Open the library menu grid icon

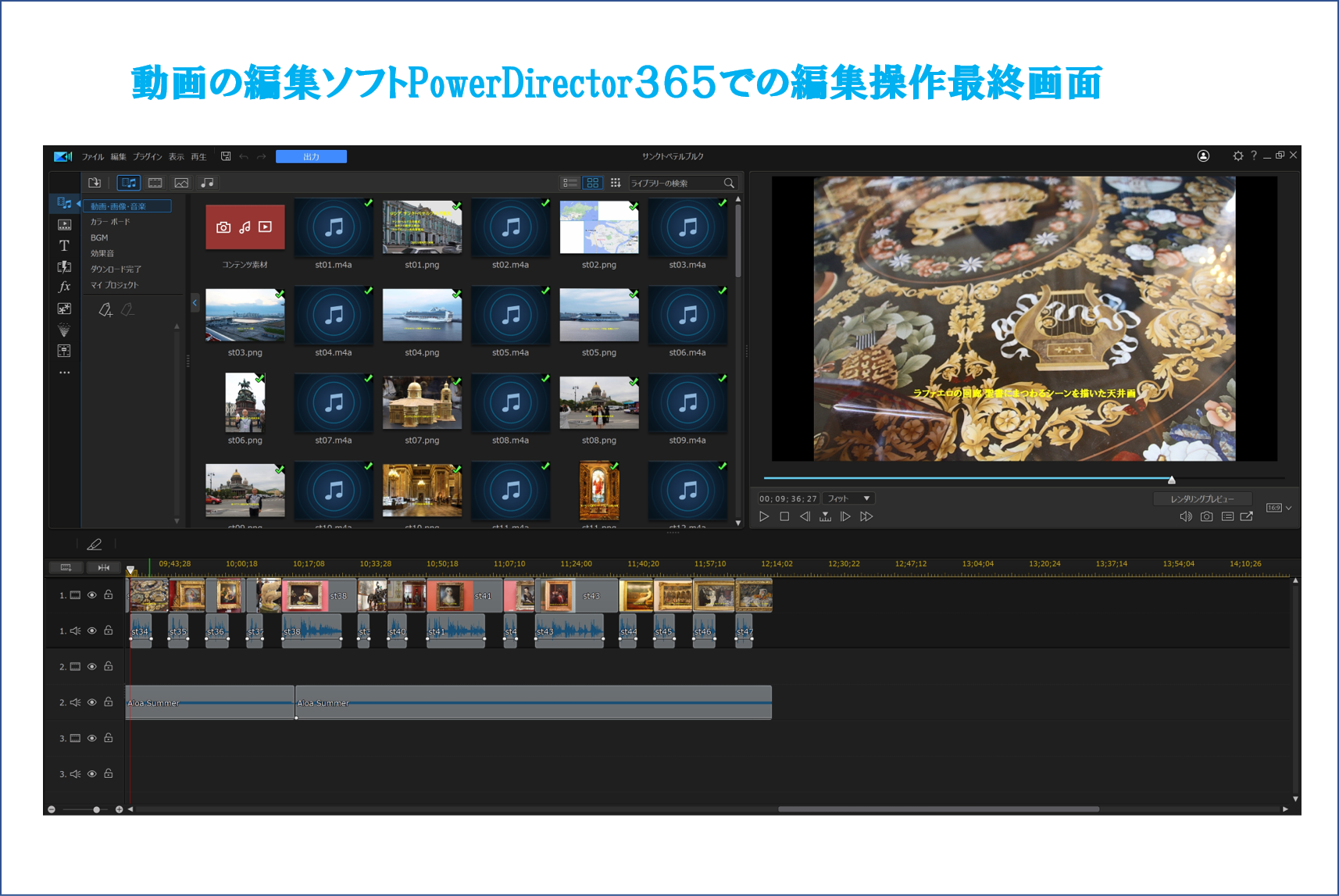click(x=616, y=183)
